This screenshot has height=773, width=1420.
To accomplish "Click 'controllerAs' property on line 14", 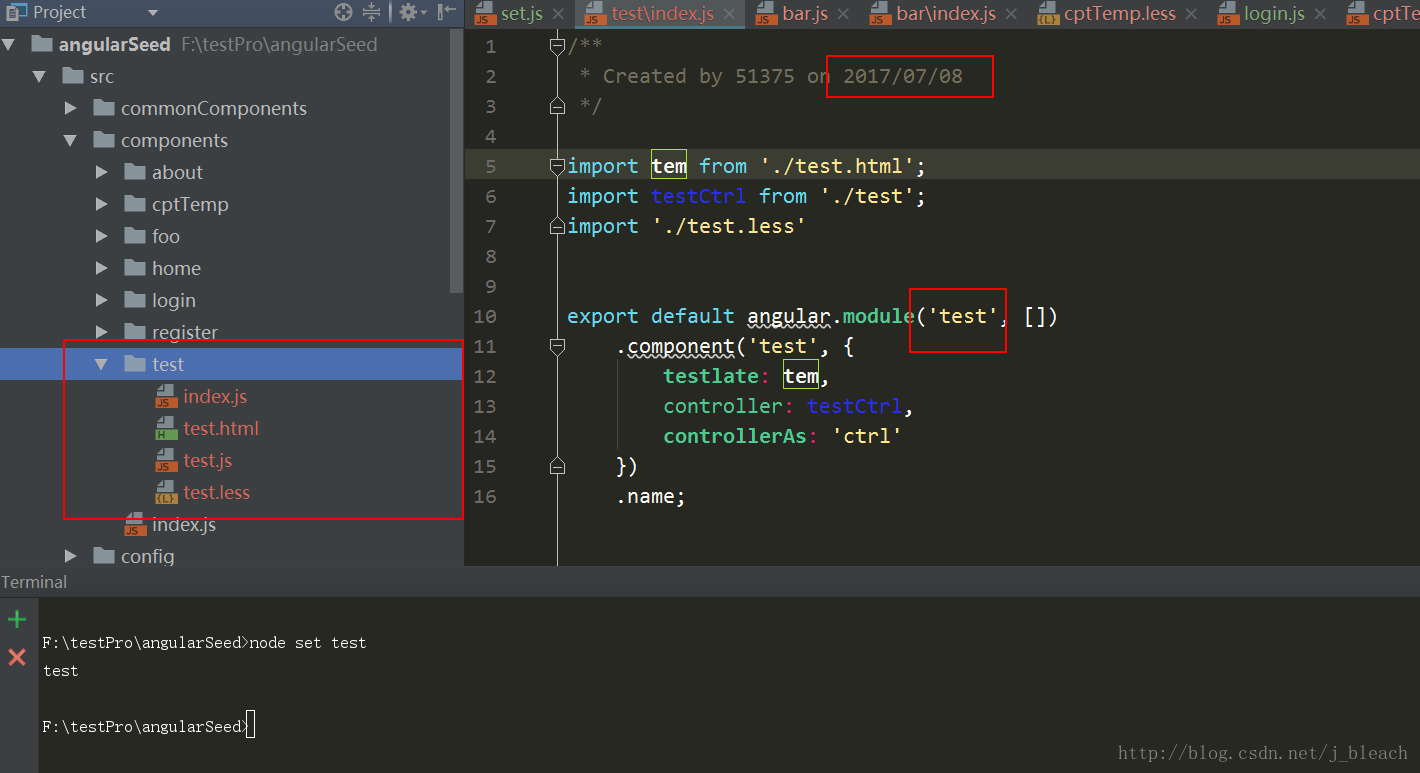I will [x=735, y=436].
